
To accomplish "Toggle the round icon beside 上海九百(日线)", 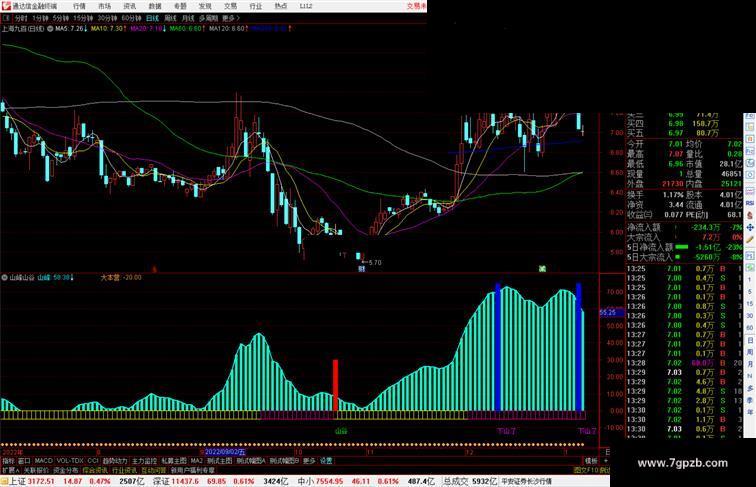I will point(50,29).
